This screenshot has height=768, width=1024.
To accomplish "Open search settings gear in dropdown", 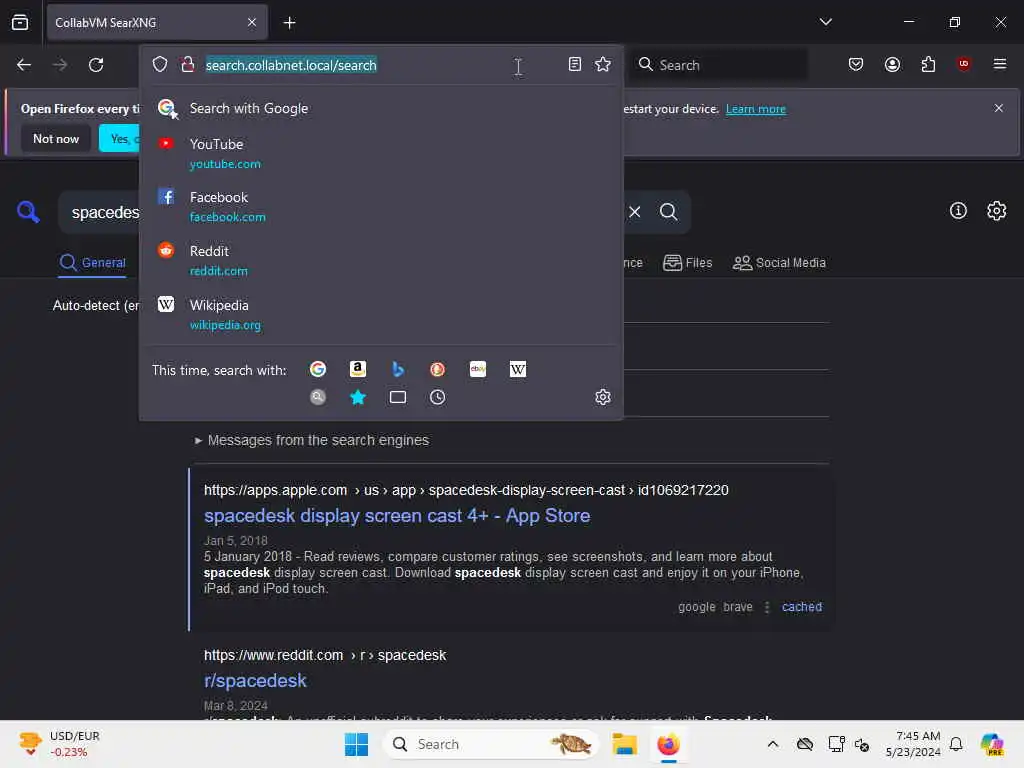I will [x=603, y=397].
